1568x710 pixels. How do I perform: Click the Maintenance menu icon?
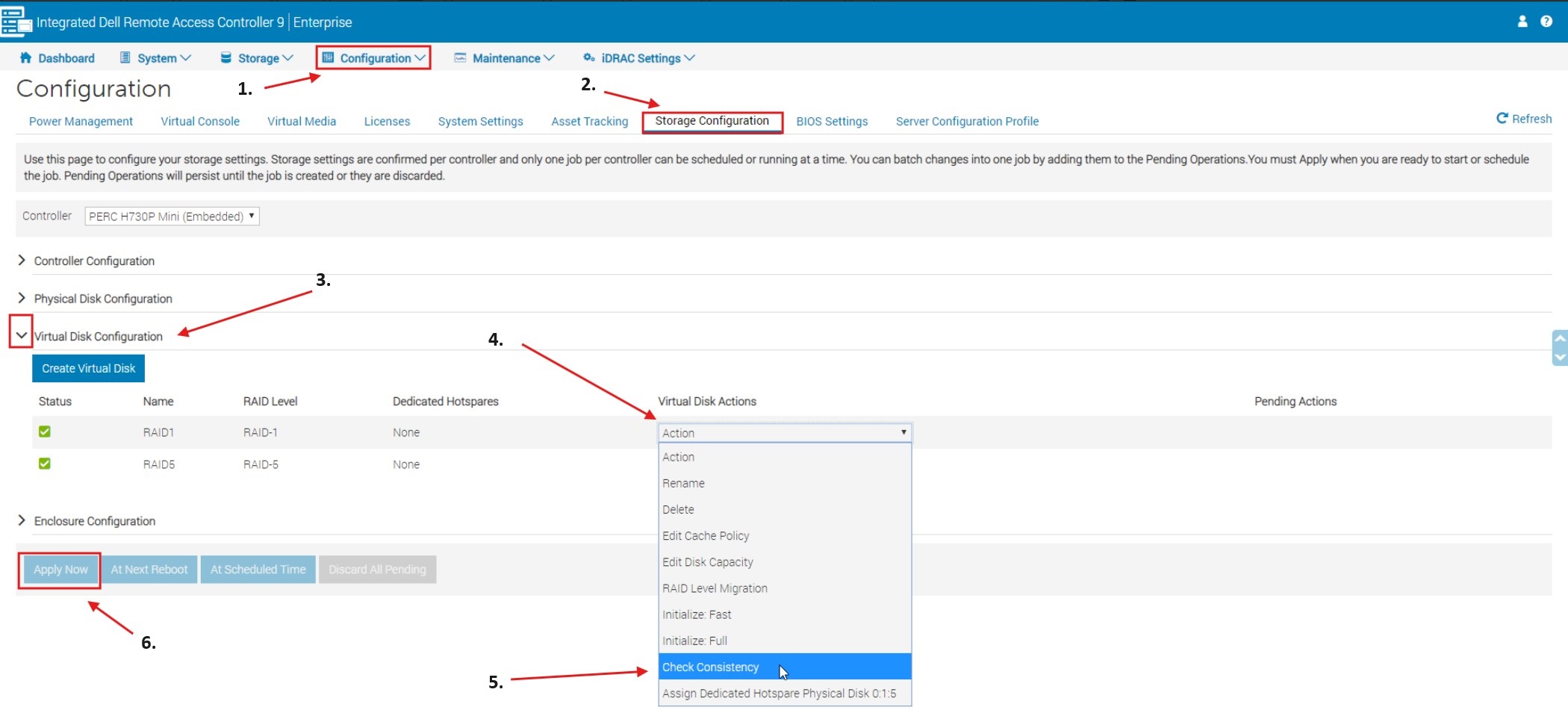[x=460, y=57]
